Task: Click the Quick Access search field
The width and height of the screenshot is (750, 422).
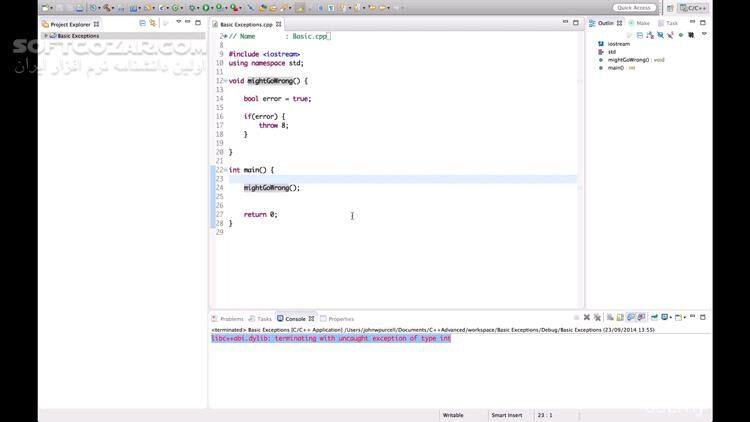Action: pyautogui.click(x=634, y=8)
